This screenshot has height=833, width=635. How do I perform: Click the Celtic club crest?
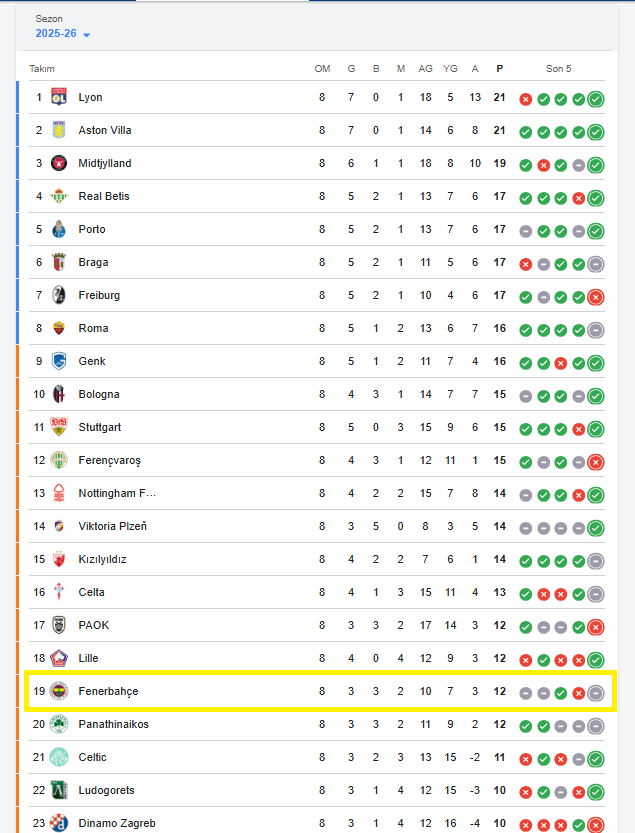pos(59,757)
